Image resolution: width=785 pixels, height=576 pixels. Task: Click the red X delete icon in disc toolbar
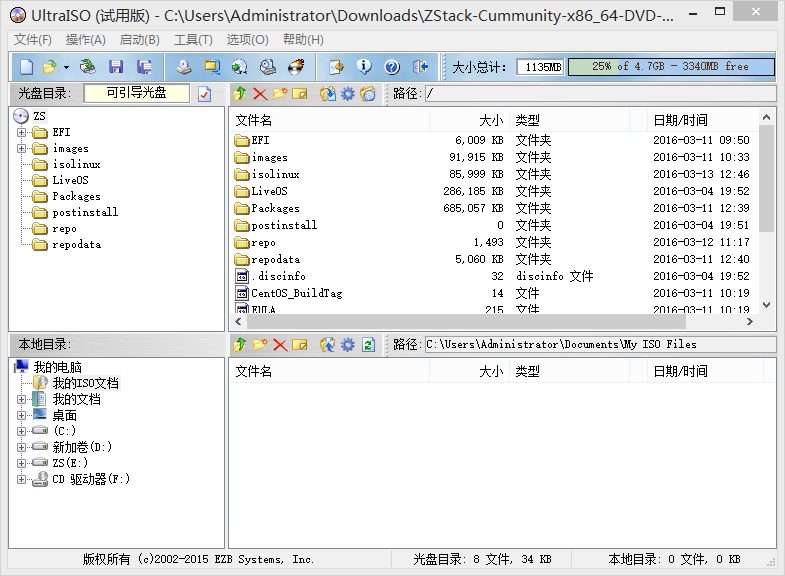pyautogui.click(x=260, y=94)
